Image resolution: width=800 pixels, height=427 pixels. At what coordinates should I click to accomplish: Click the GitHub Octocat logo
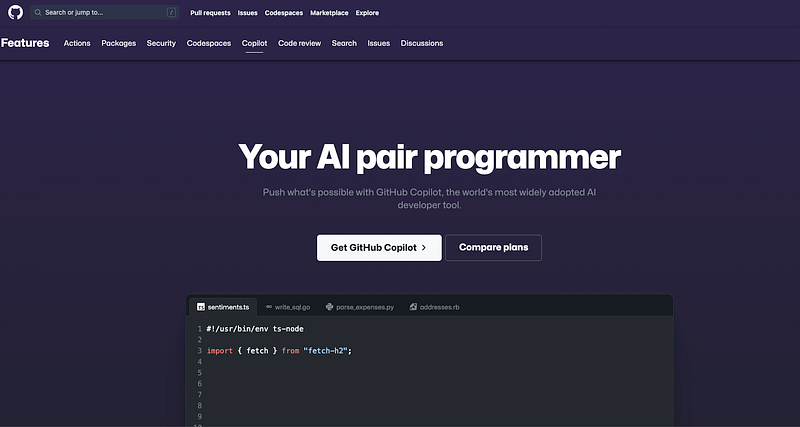(15, 13)
